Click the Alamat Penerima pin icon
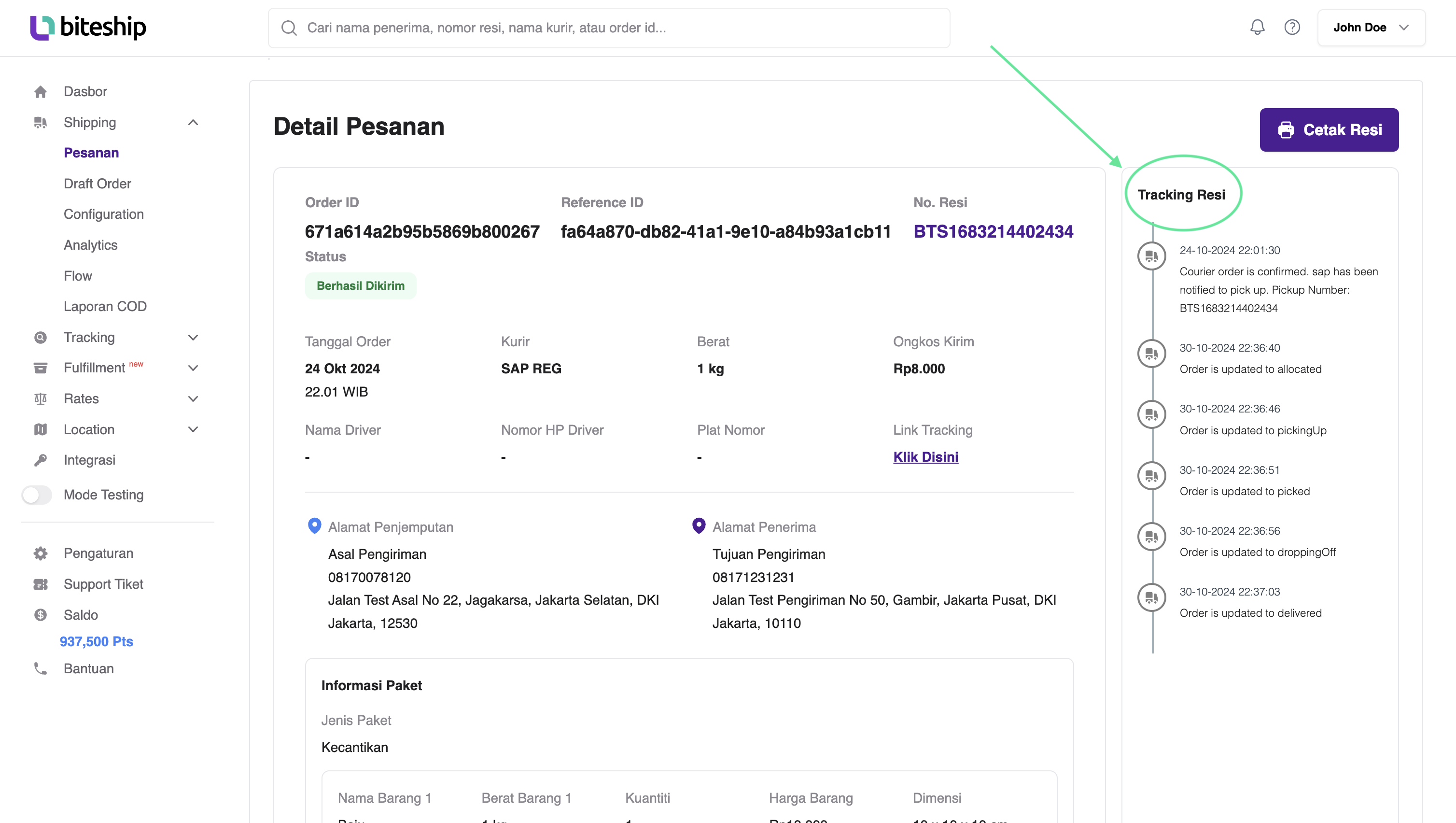The height and width of the screenshot is (823, 1456). coord(699,526)
